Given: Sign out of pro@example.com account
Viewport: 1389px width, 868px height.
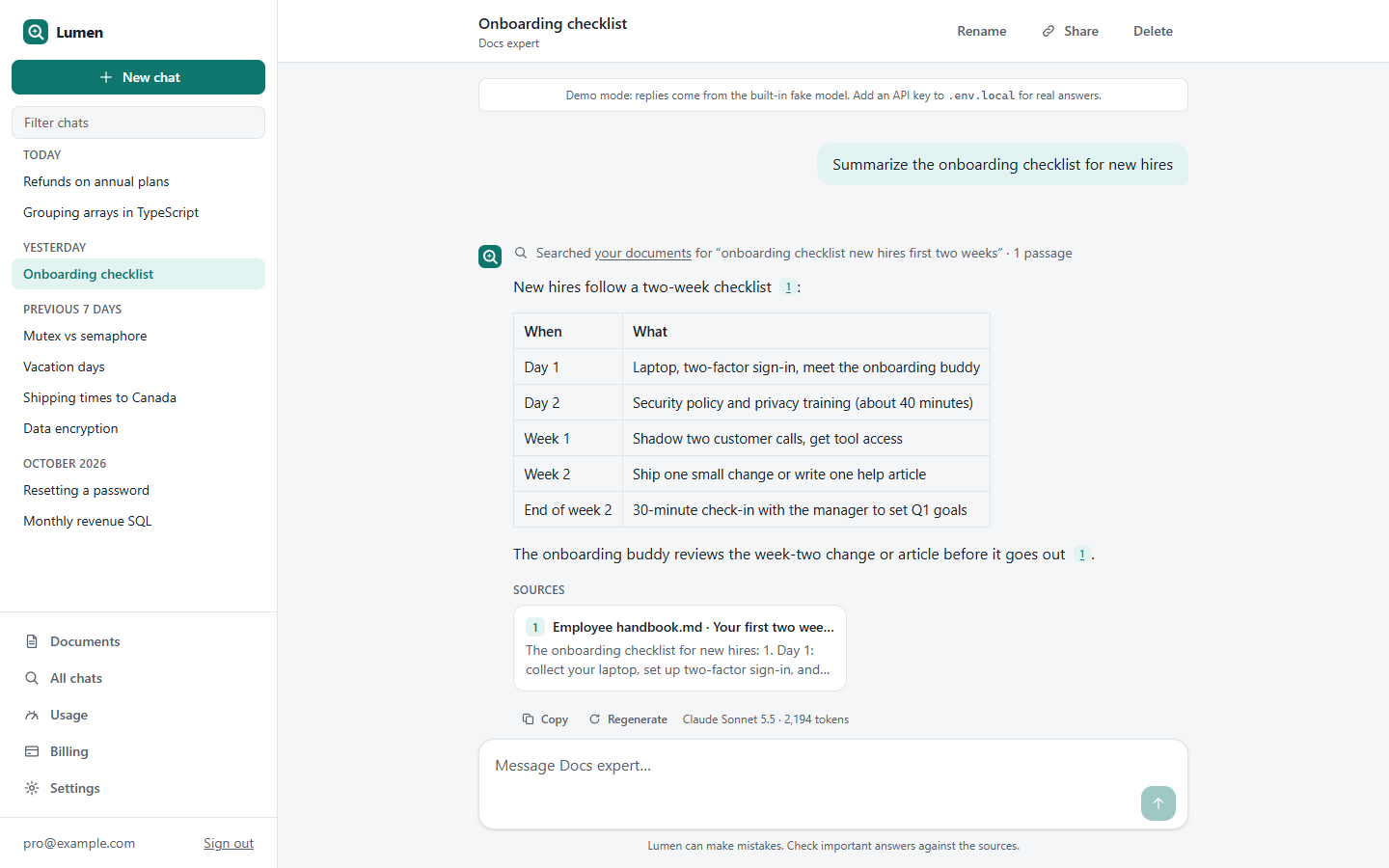Looking at the screenshot, I should click(229, 843).
